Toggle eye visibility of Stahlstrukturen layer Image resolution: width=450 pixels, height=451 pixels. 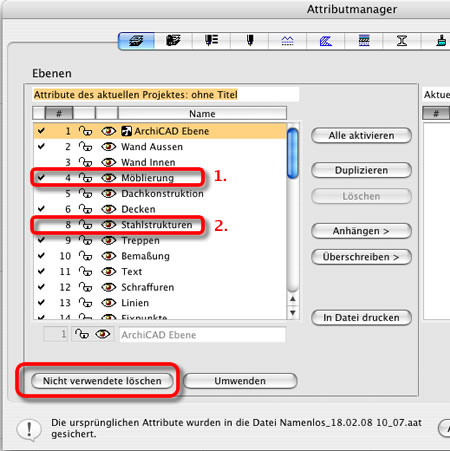[108, 225]
